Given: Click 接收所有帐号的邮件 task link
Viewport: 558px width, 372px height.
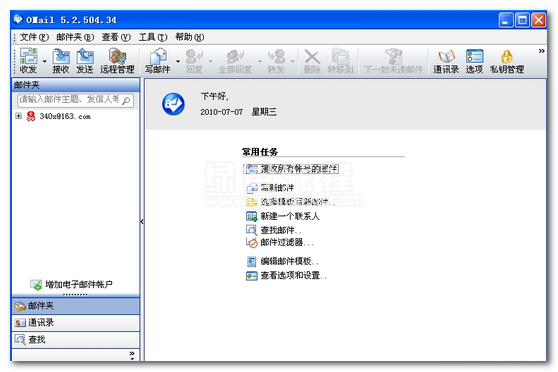Looking at the screenshot, I should click(292, 169).
